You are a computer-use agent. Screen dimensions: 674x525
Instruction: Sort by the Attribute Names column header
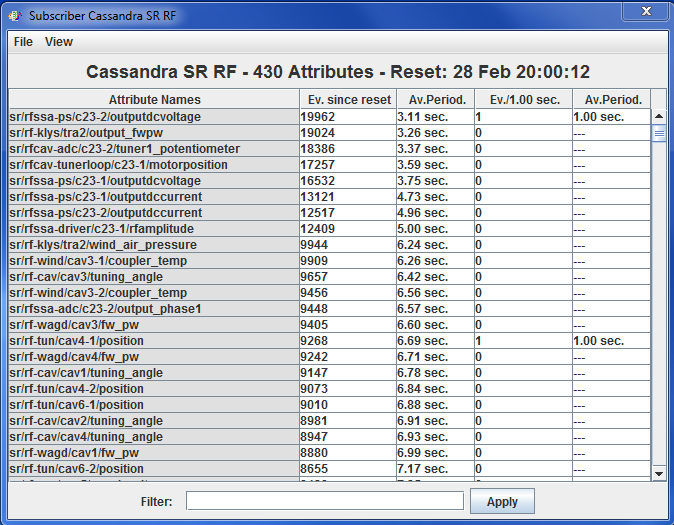(x=154, y=100)
